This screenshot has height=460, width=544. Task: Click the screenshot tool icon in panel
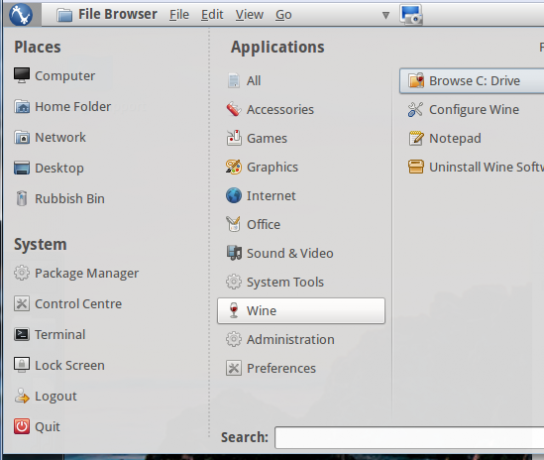(411, 15)
